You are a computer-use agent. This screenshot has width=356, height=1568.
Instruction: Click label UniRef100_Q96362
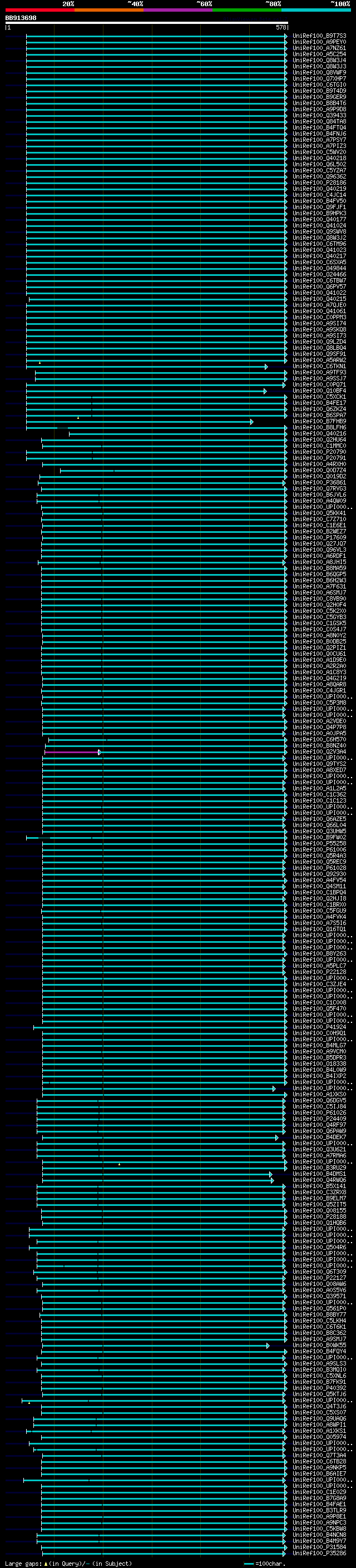click(x=319, y=176)
